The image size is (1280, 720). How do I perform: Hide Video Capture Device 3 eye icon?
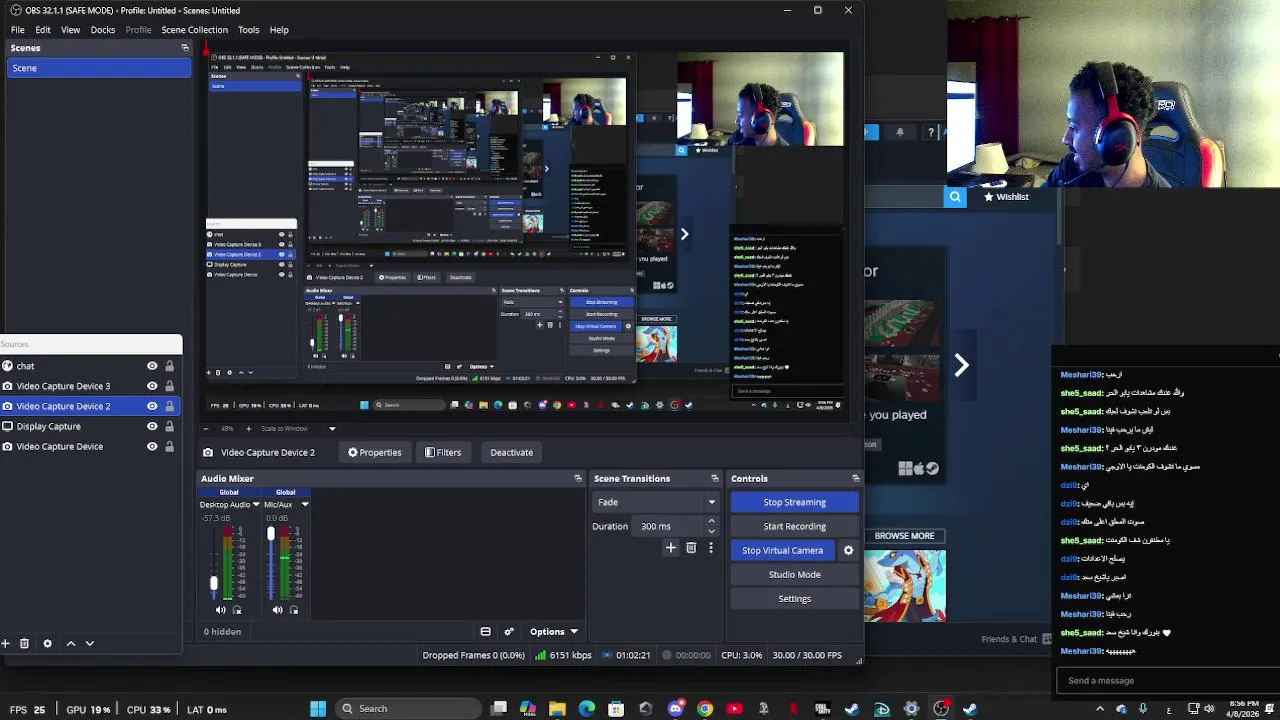click(152, 386)
